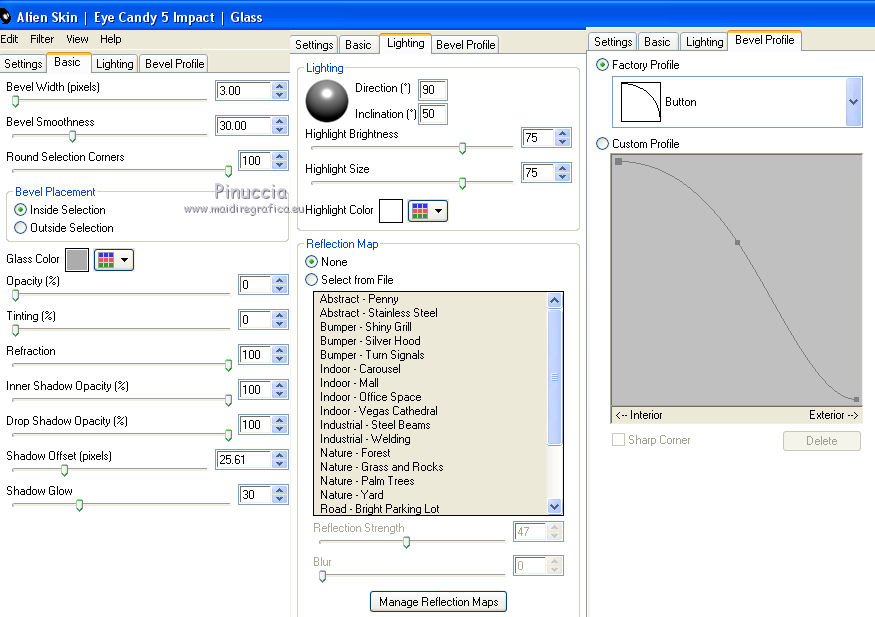Expand the Factory Profile dropdown list

tap(853, 103)
